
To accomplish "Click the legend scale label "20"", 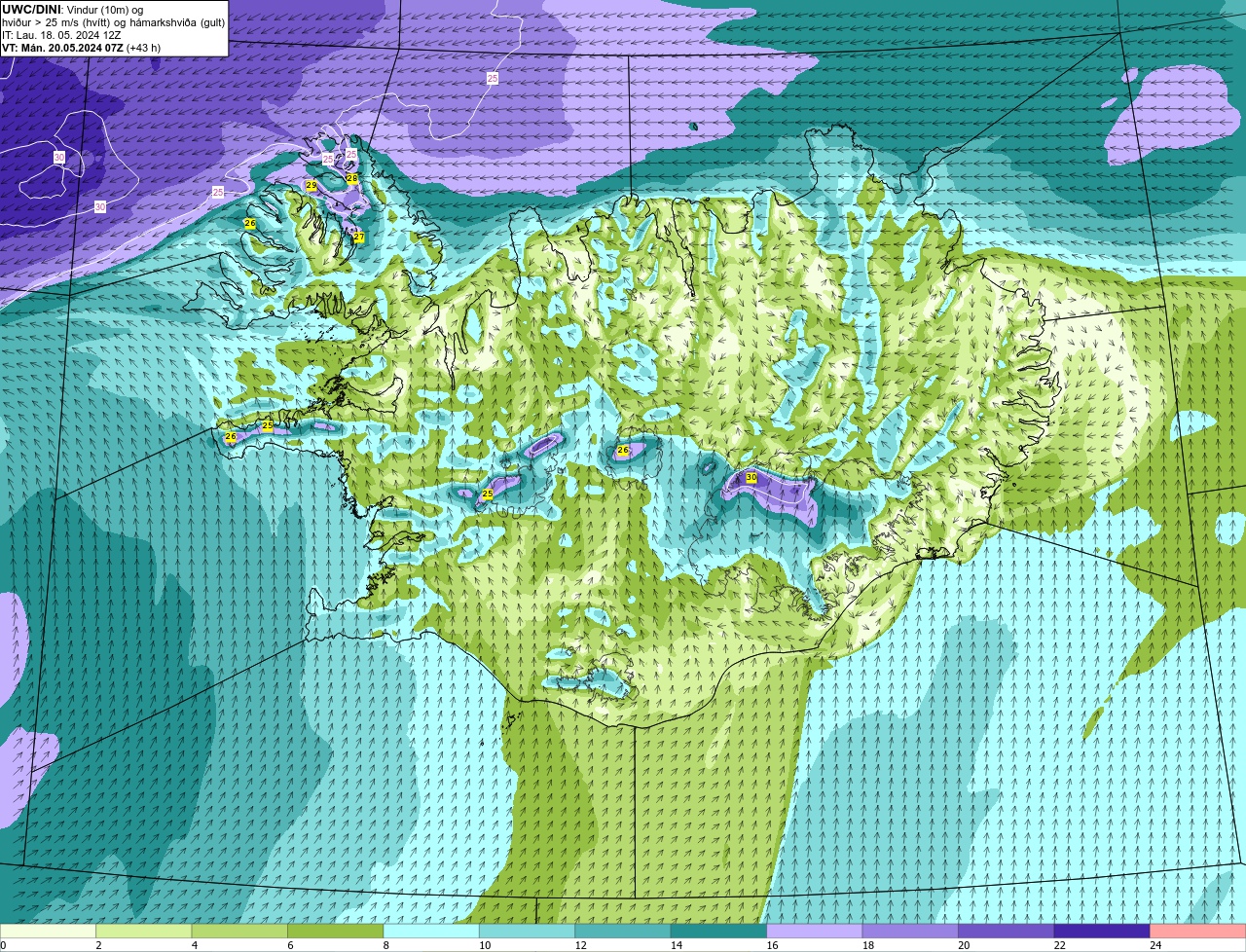I will (x=964, y=945).
